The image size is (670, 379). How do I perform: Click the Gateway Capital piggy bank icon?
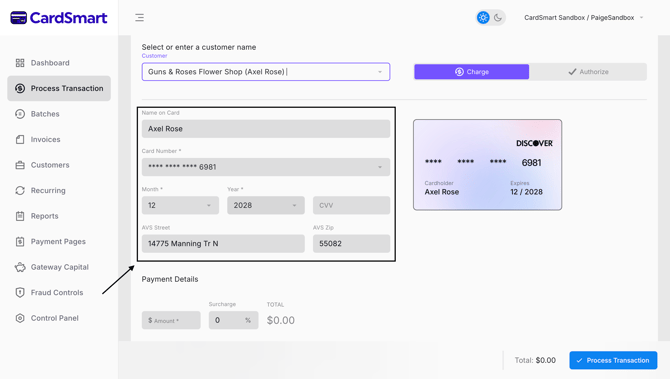click(20, 267)
